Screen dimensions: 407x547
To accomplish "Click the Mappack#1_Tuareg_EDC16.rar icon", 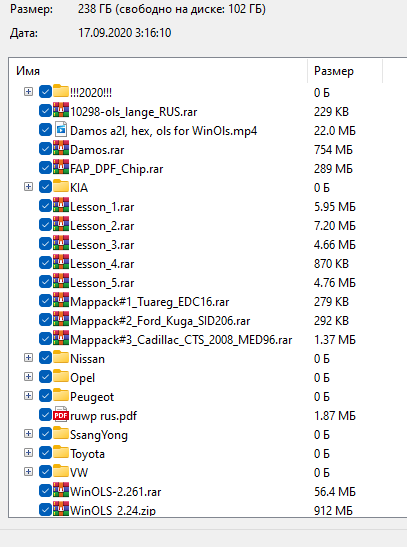I will (x=61, y=300).
